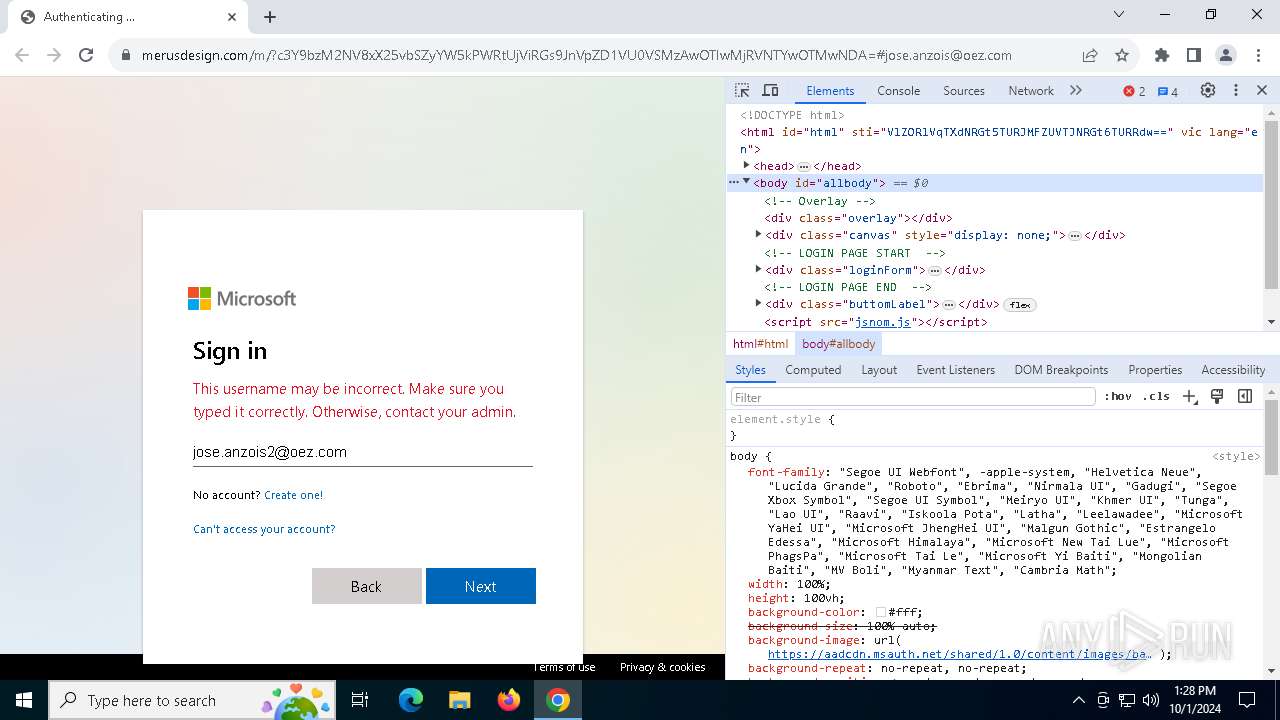Click the site security lock icon

click(x=126, y=56)
